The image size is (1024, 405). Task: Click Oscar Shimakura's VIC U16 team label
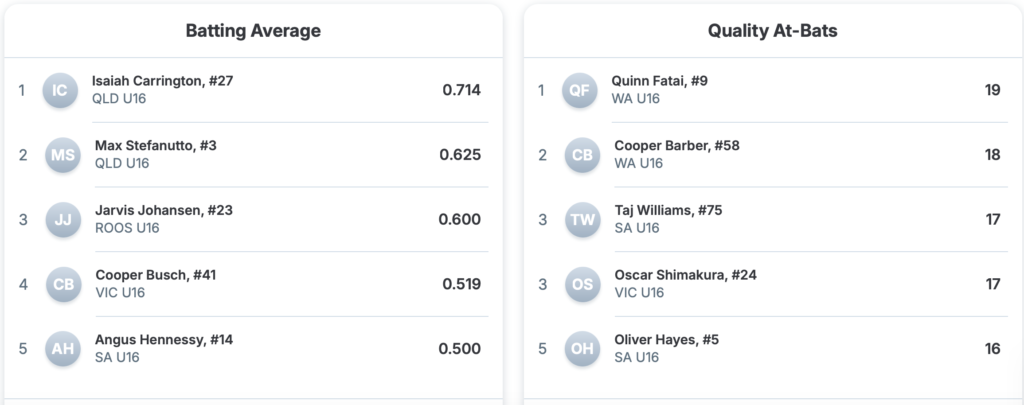pos(639,293)
